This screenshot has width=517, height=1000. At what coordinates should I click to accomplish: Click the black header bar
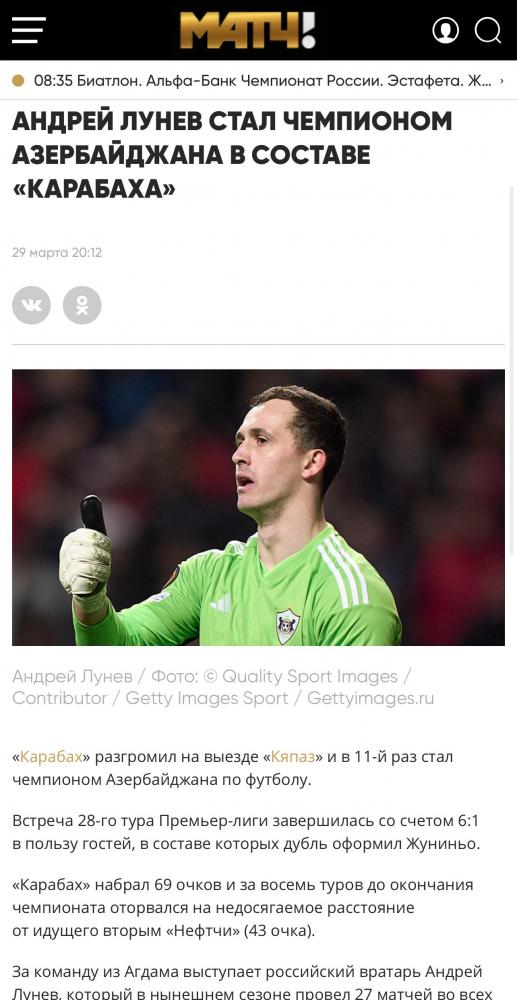(258, 30)
